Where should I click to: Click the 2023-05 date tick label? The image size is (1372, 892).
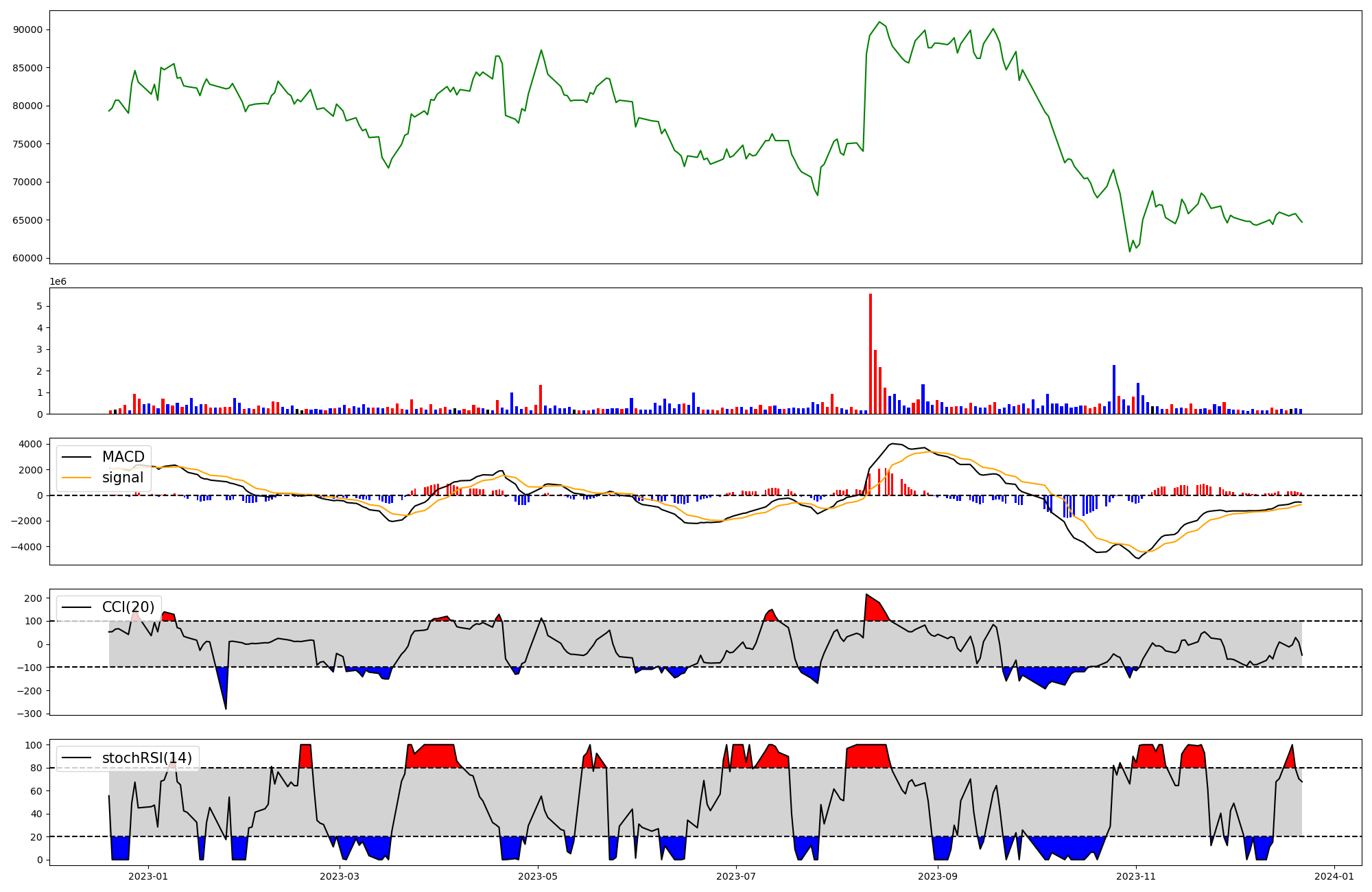[538, 876]
